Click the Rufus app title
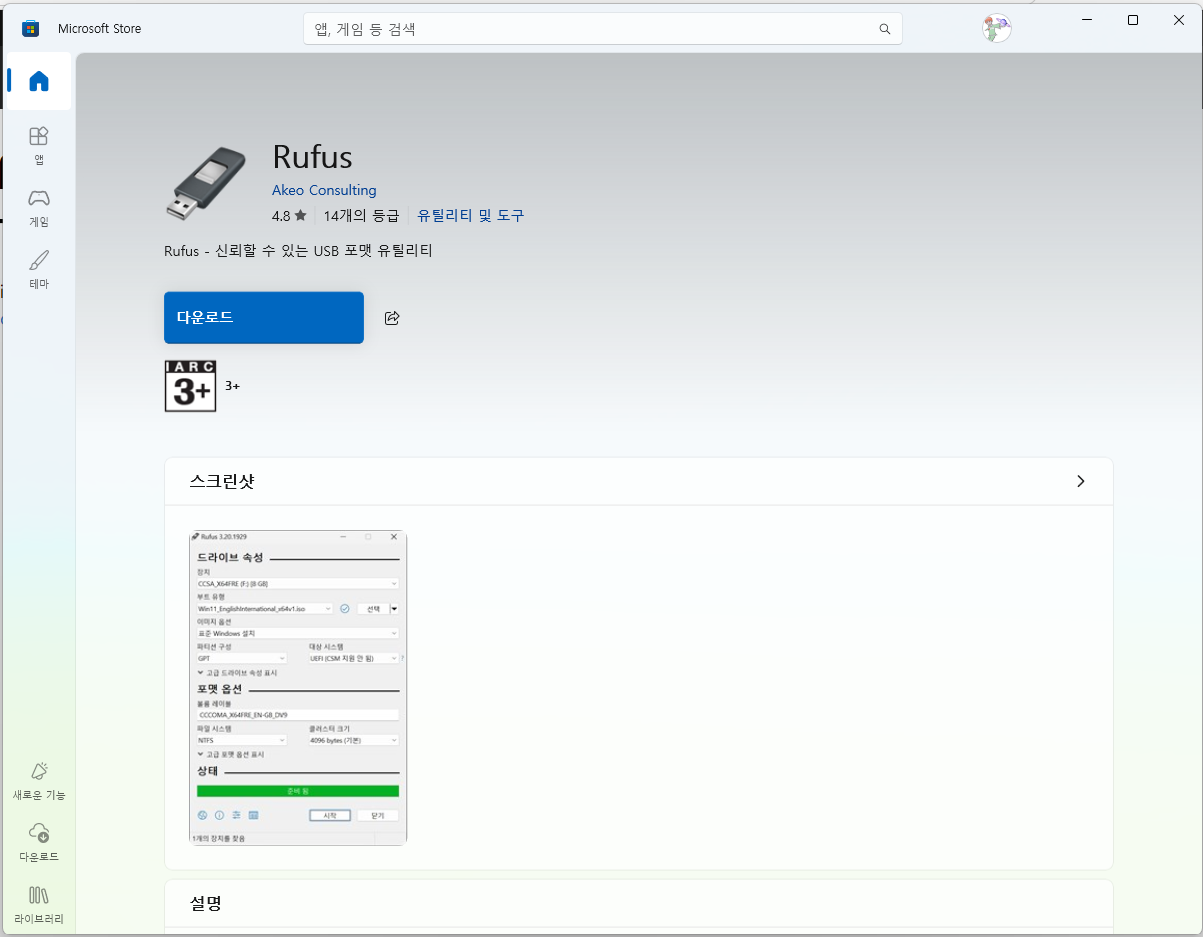The width and height of the screenshot is (1203, 937). coord(312,157)
